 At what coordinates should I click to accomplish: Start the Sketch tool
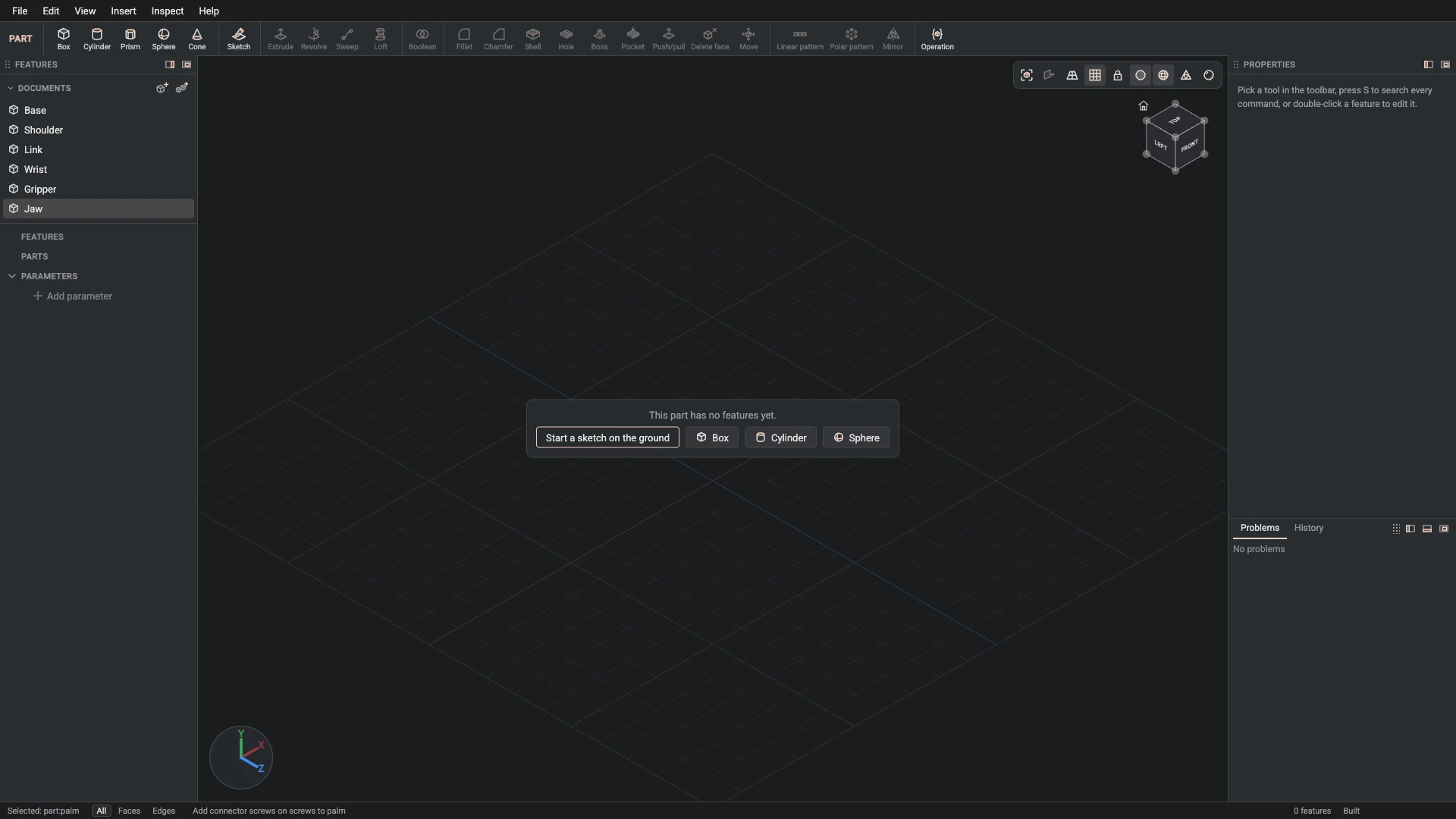[239, 39]
